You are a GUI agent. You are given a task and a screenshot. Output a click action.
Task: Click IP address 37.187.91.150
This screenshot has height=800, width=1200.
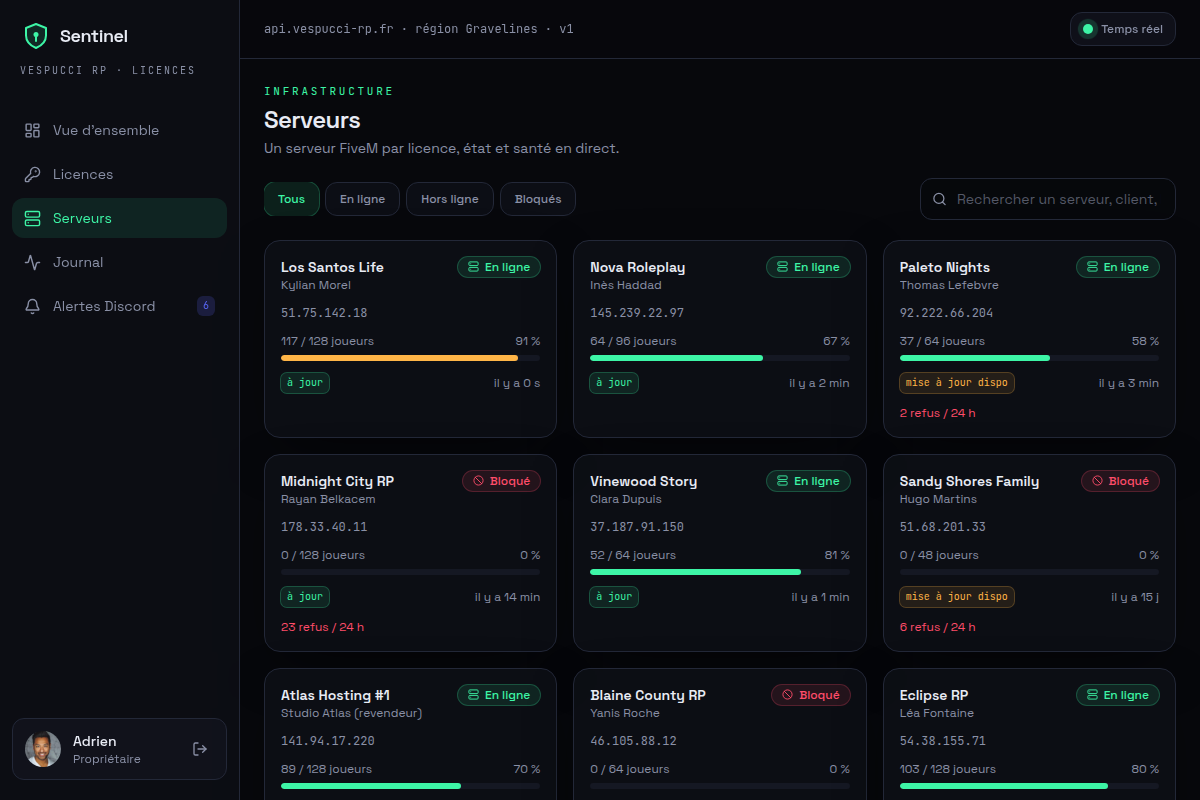point(637,527)
